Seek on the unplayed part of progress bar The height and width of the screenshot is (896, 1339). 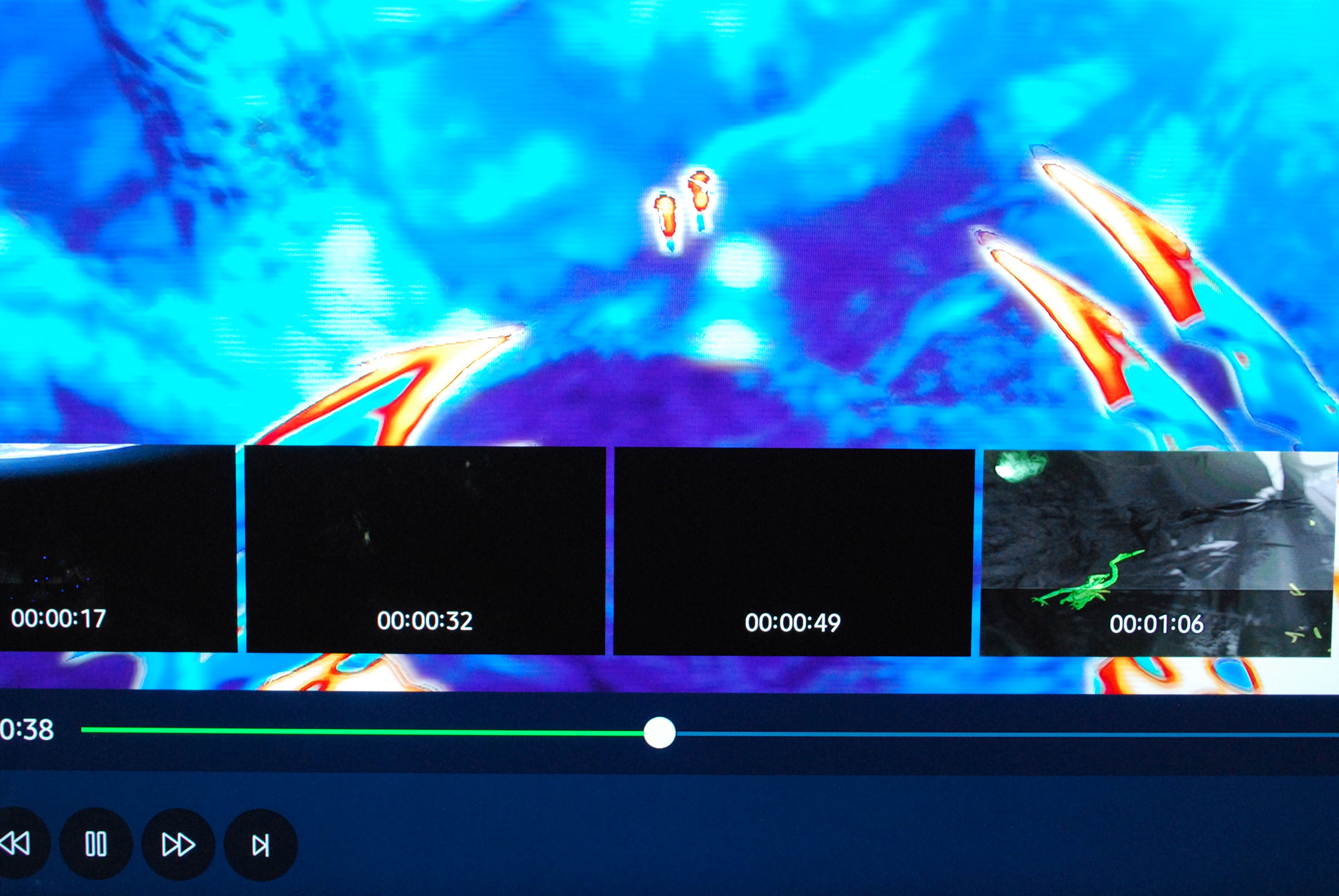1007,734
